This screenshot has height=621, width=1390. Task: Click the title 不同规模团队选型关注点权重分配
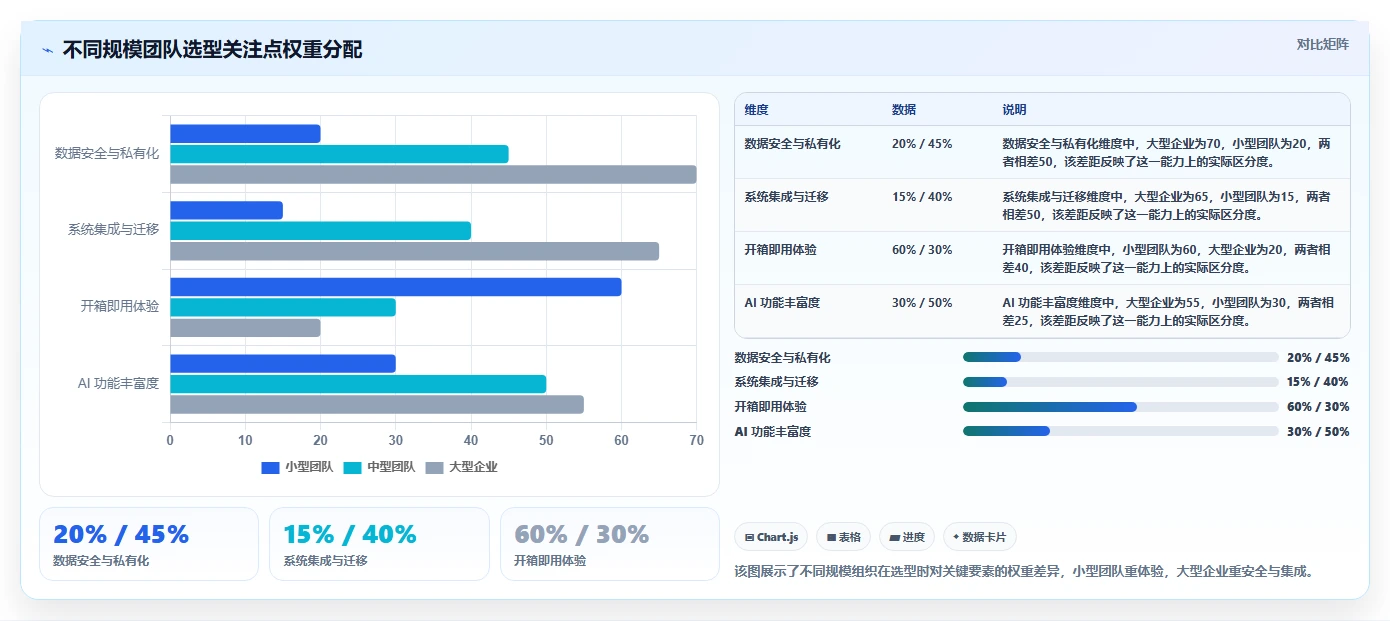pyautogui.click(x=212, y=50)
